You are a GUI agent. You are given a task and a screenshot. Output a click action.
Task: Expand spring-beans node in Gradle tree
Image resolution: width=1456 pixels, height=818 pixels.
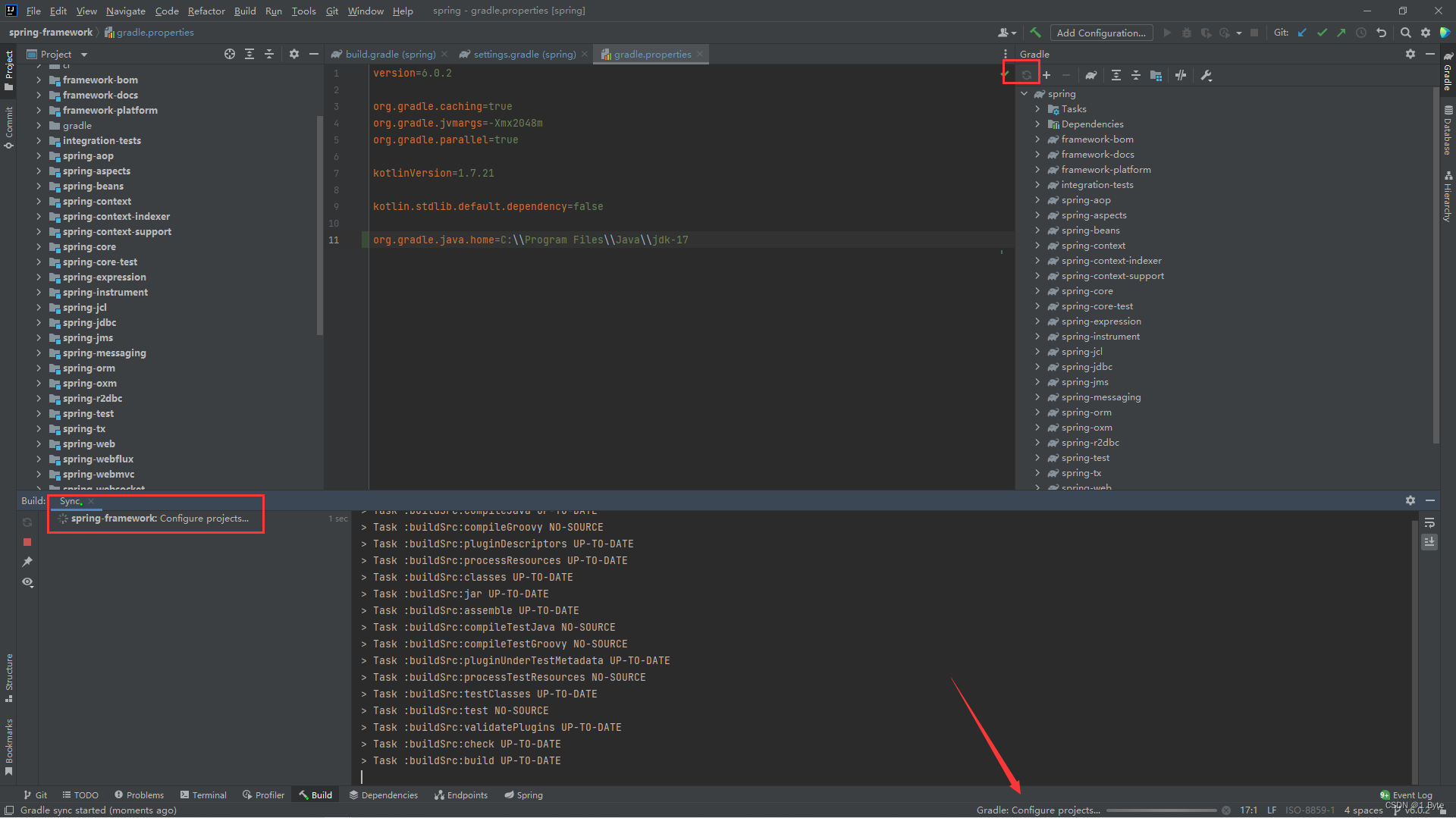1037,230
